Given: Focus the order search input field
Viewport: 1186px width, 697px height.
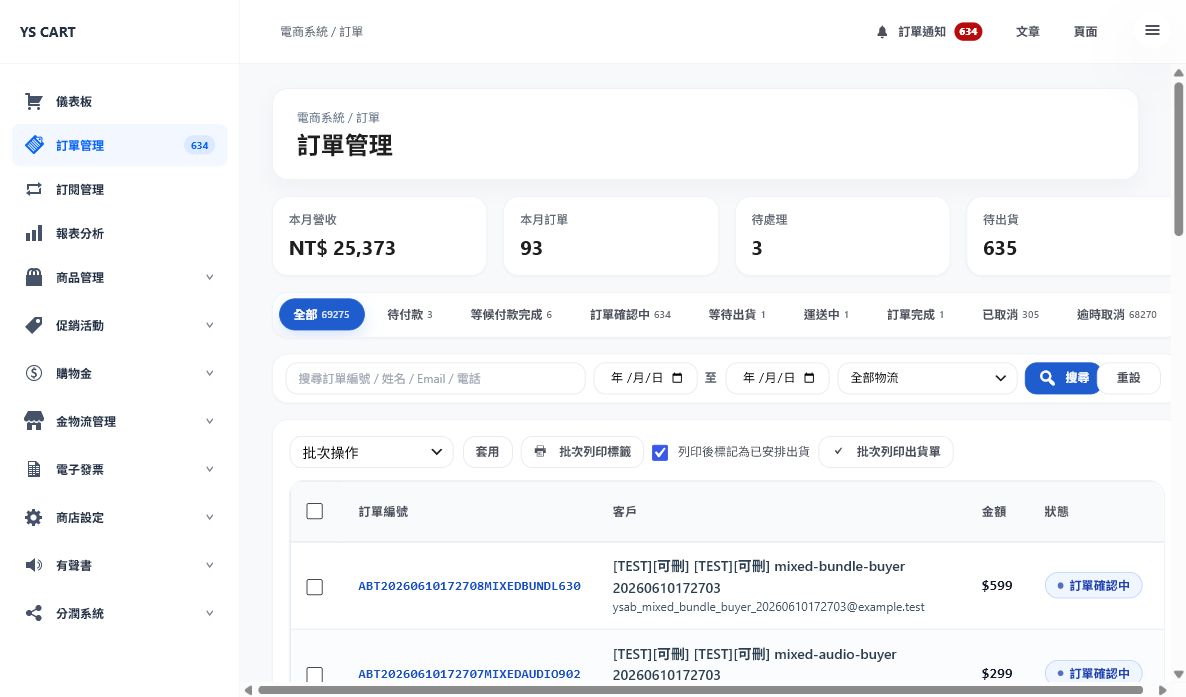Looking at the screenshot, I should click(435, 378).
